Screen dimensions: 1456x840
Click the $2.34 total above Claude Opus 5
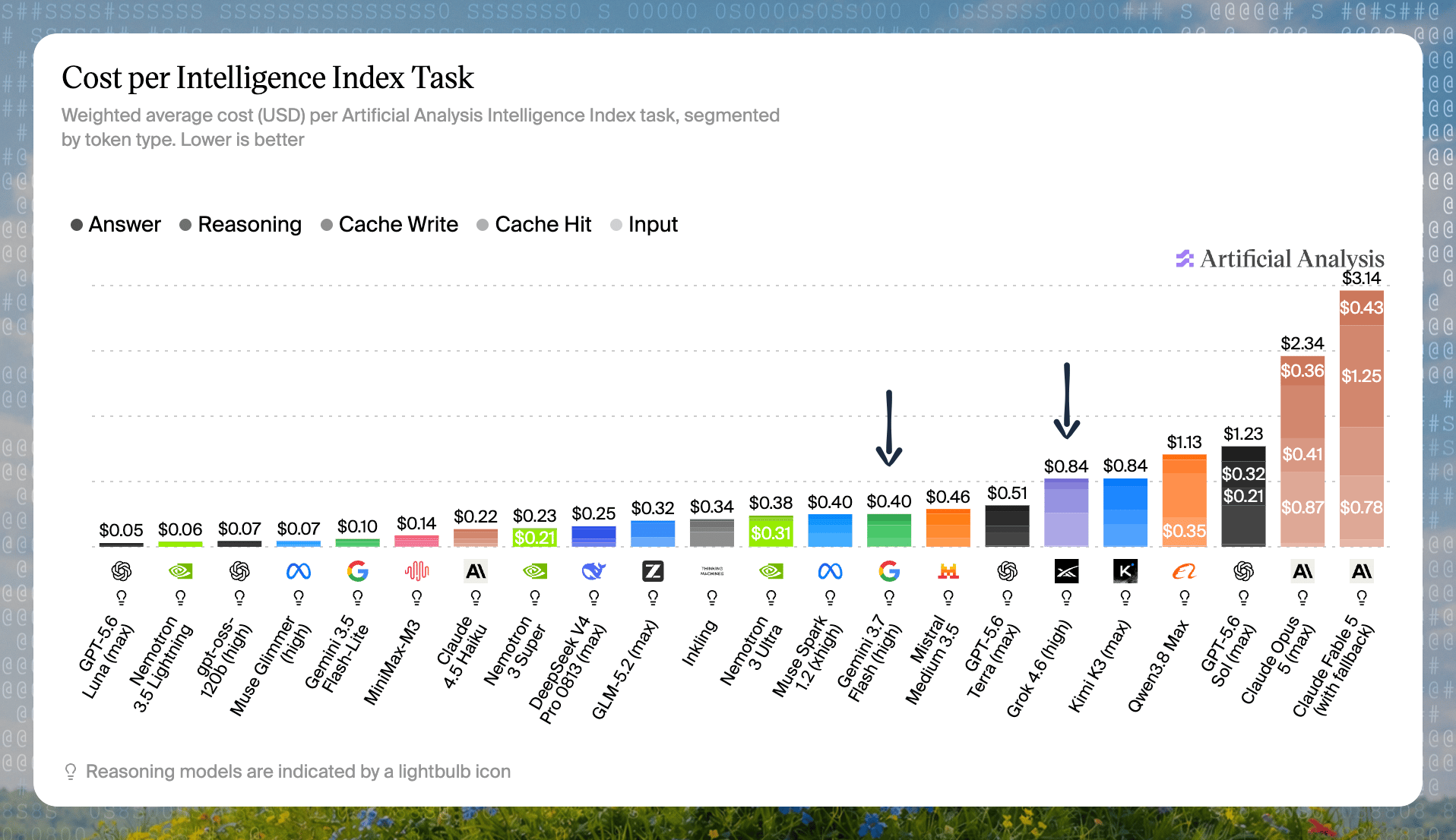coord(1302,344)
